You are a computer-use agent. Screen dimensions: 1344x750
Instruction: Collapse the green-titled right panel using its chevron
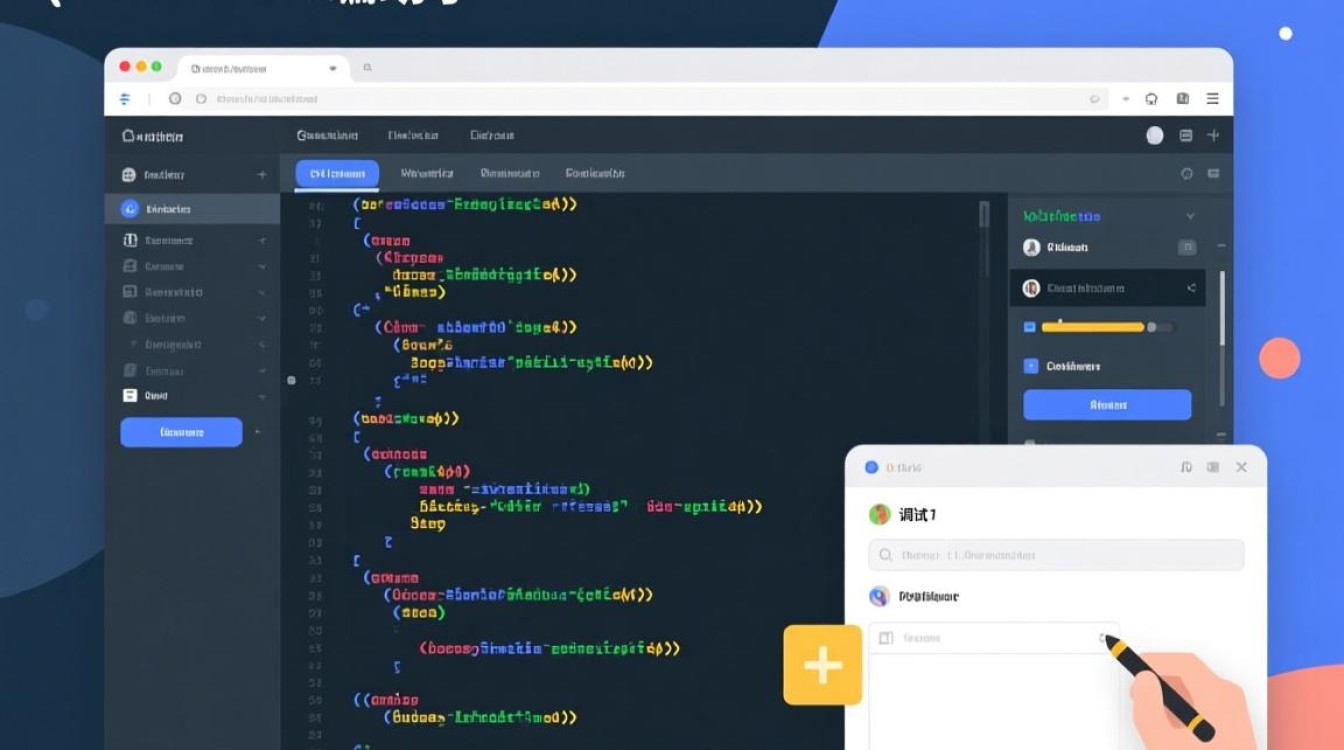coord(1190,216)
